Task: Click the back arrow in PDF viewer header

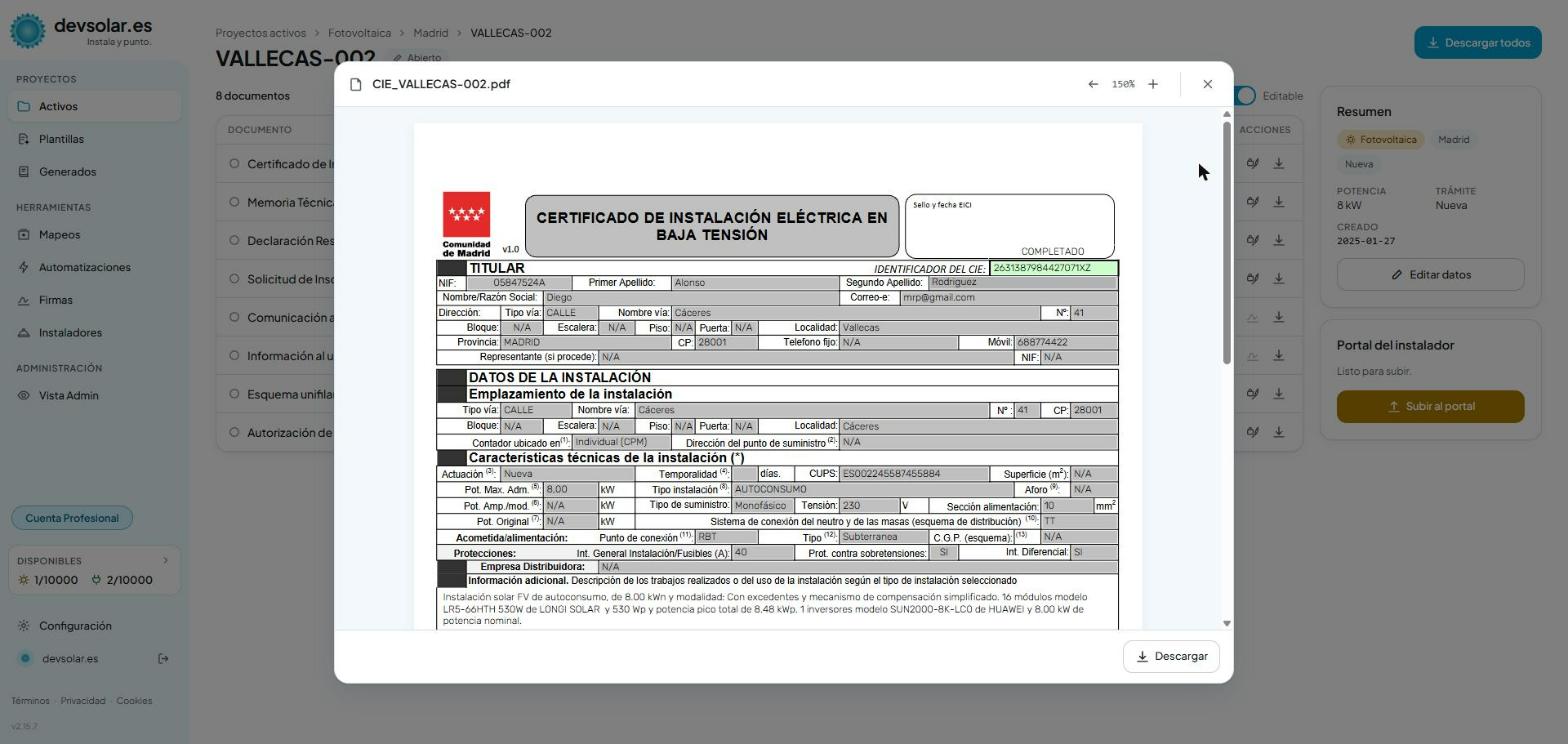Action: click(1093, 84)
